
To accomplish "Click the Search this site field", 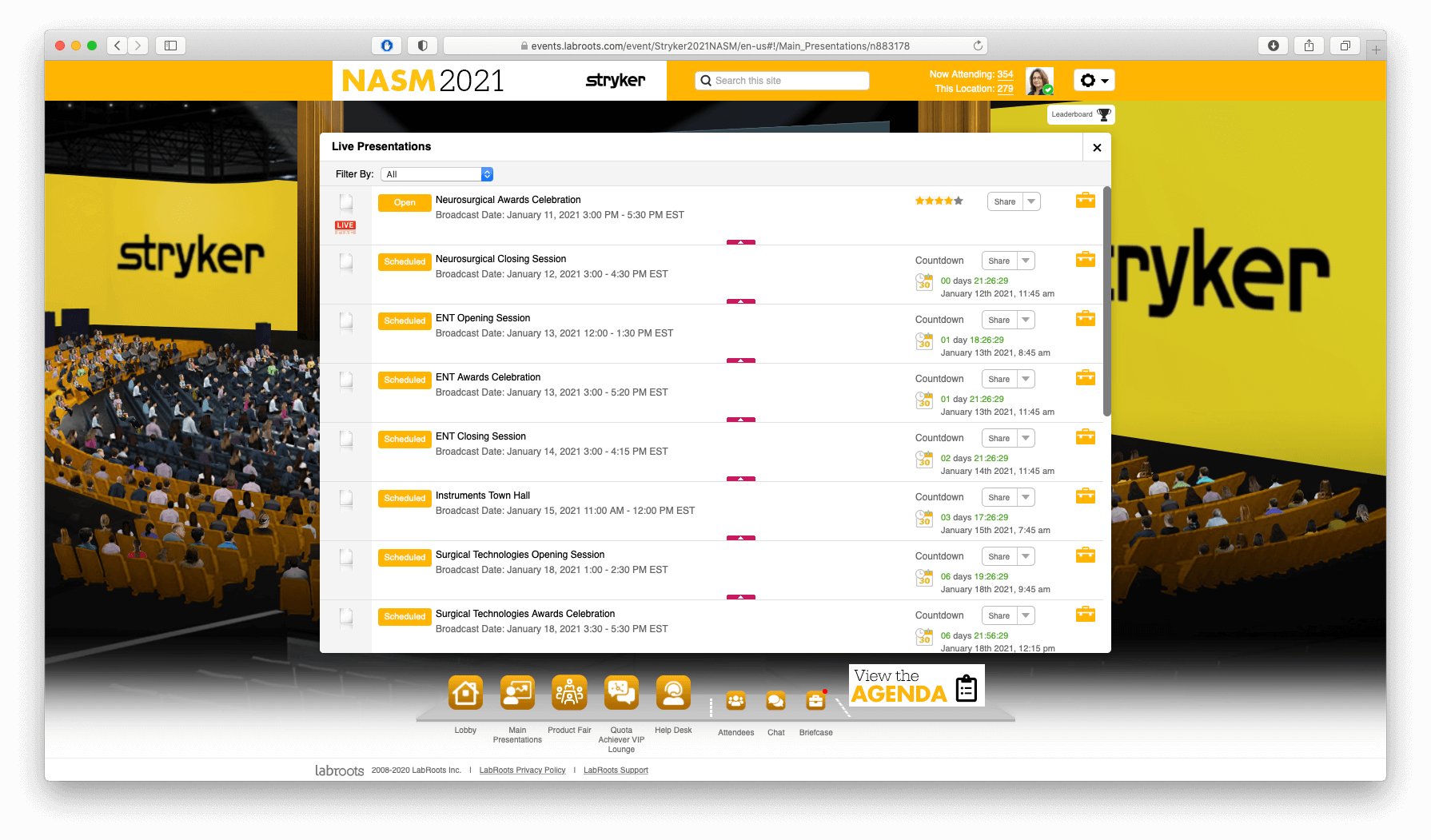I will [x=782, y=81].
